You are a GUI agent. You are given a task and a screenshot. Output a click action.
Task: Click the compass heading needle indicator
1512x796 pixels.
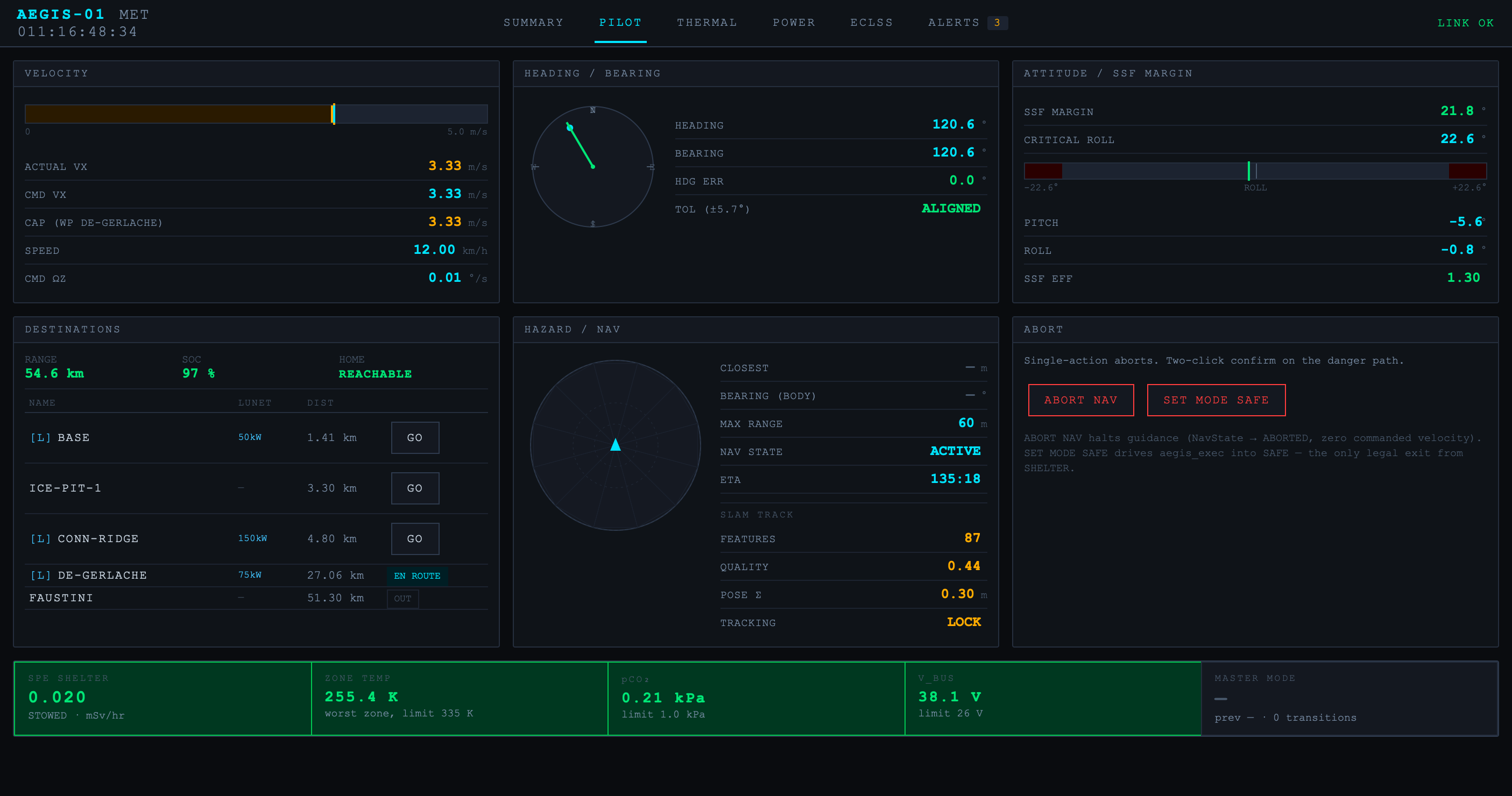[x=581, y=145]
